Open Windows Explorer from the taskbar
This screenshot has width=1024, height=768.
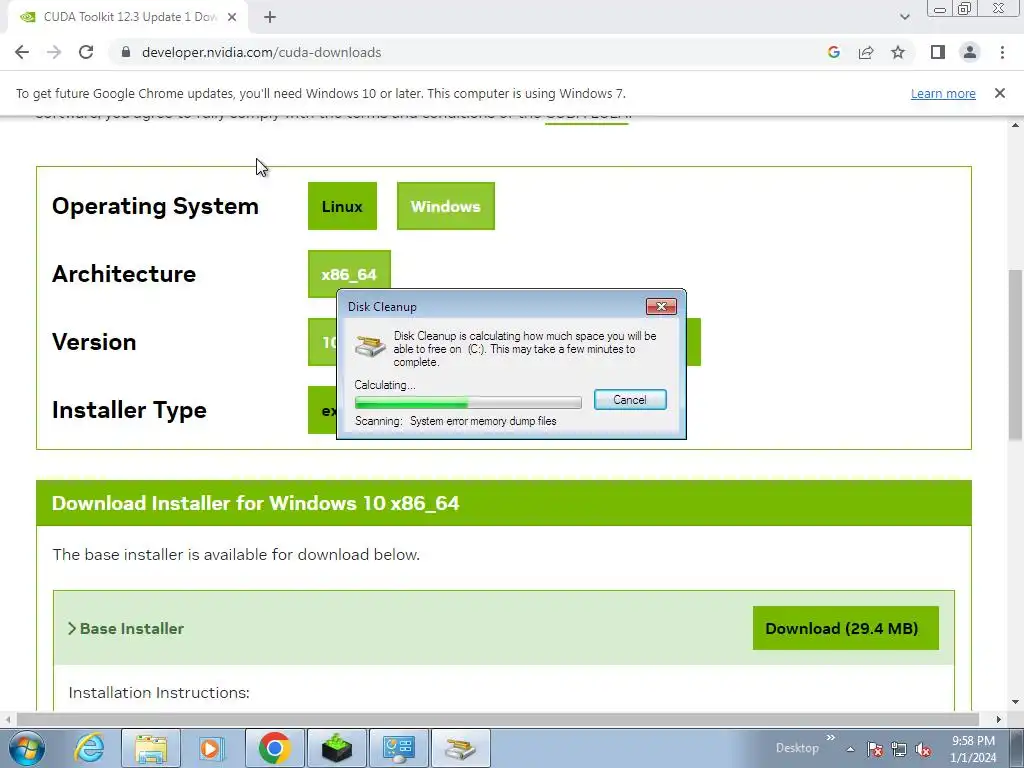[x=151, y=748]
